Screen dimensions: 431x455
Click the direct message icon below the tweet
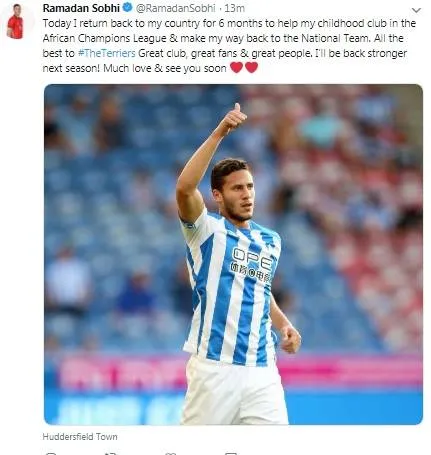coord(231,453)
